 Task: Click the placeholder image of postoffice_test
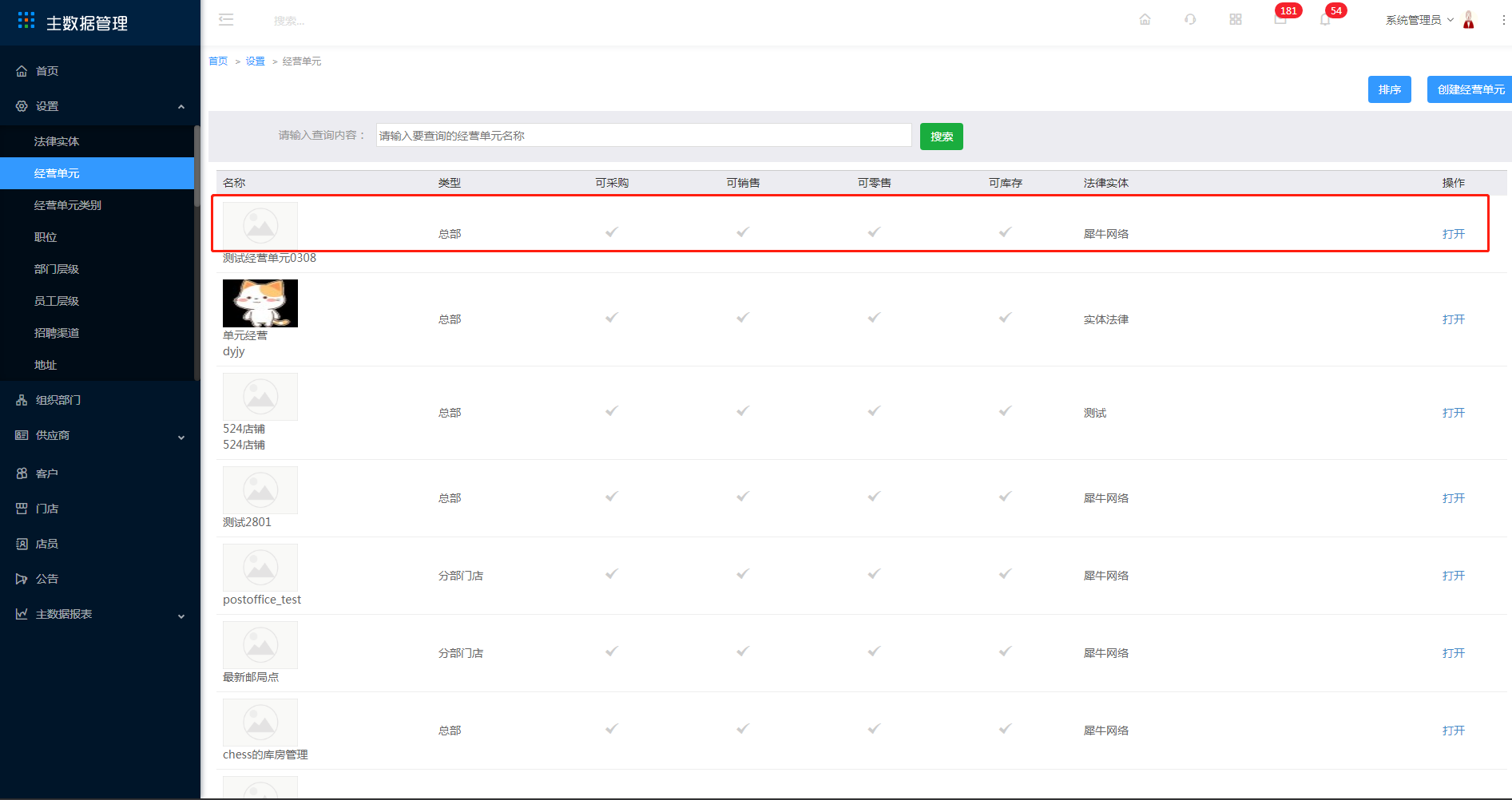tap(260, 568)
